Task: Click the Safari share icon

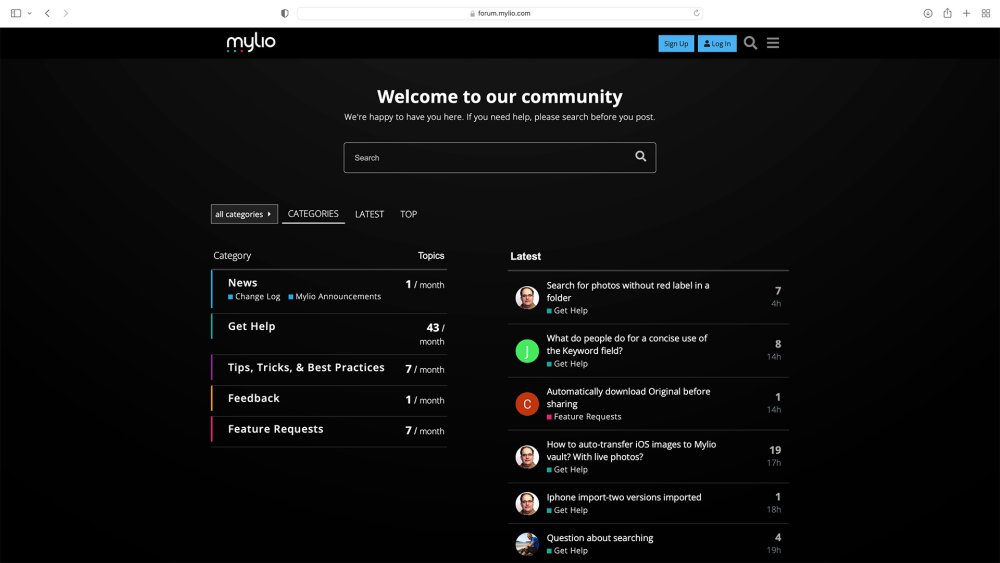Action: pos(948,13)
